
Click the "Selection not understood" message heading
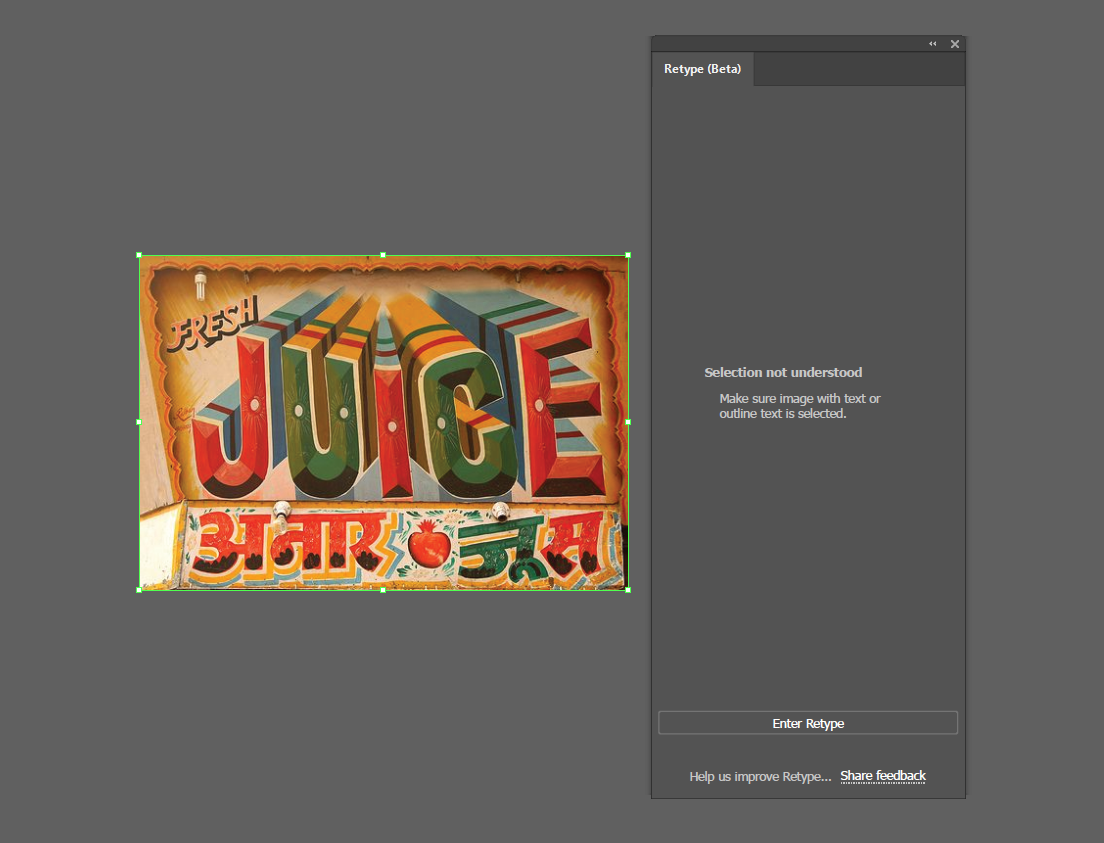[783, 373]
